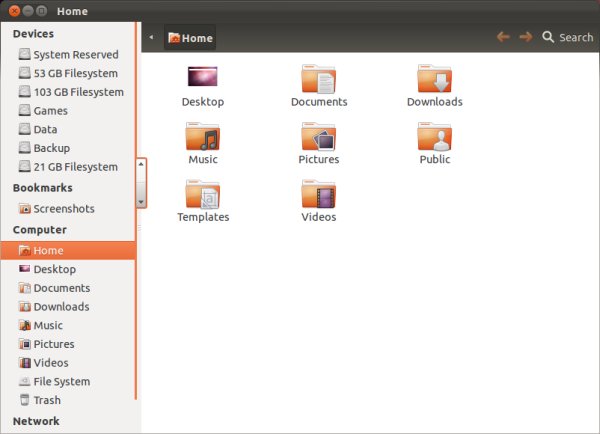This screenshot has width=600, height=434.
Task: Click the Bookmarks section header
Action: coord(42,188)
